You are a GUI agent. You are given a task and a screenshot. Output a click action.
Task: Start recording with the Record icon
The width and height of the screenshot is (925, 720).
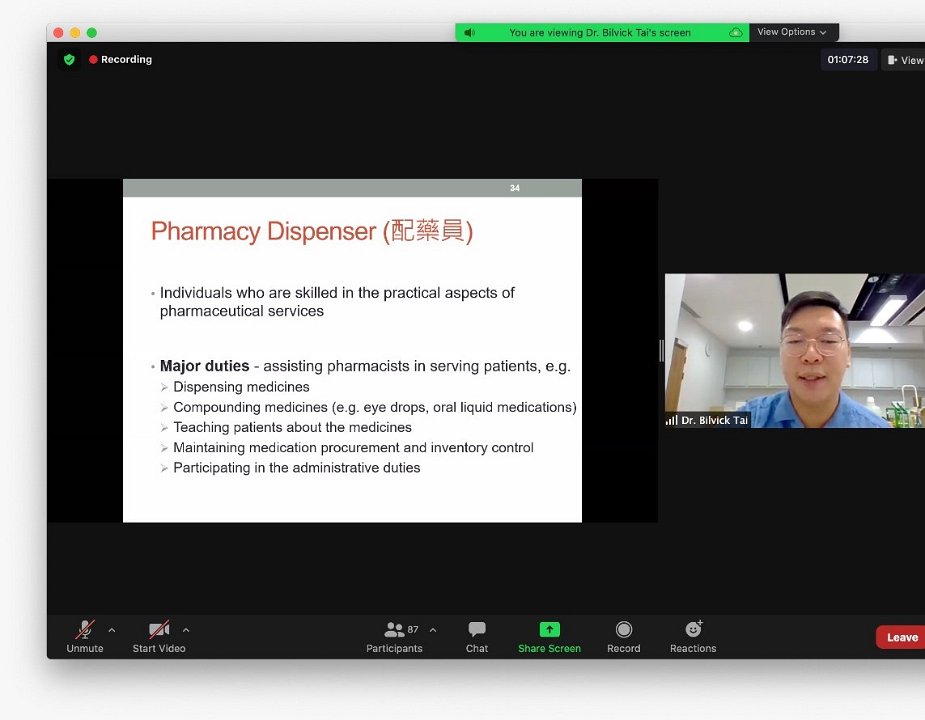pos(624,630)
